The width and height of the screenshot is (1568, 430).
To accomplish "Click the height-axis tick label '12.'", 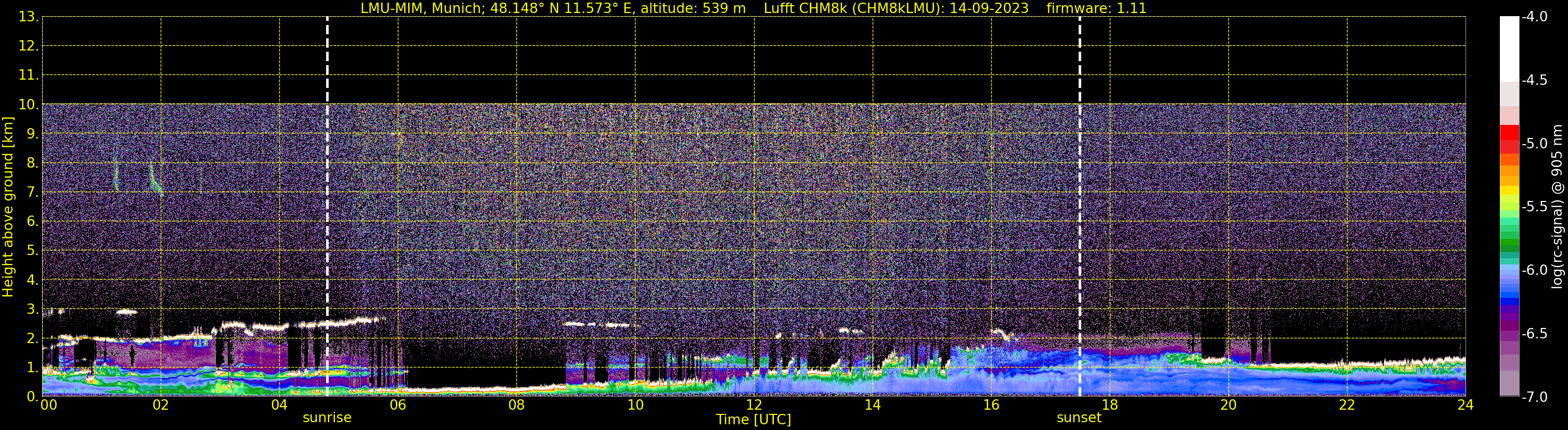I will [29, 46].
